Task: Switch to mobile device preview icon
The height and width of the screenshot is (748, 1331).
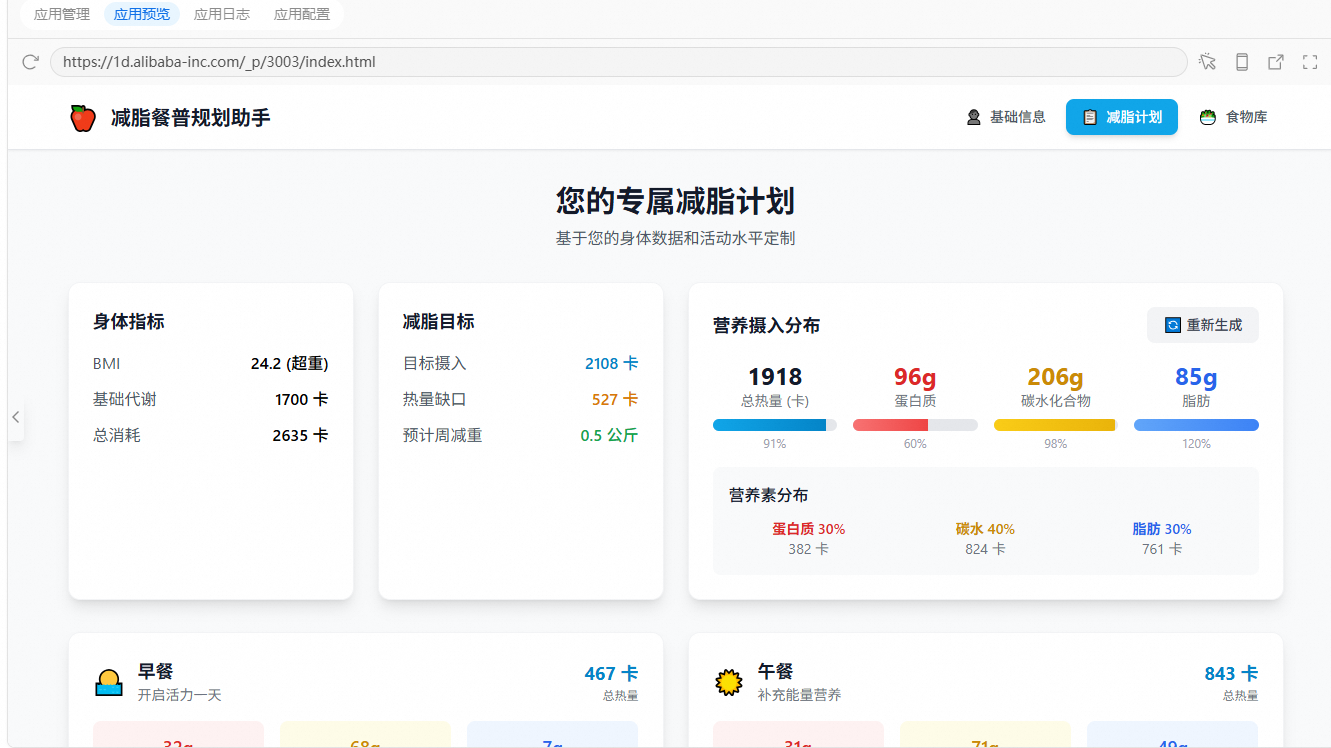Action: click(x=1242, y=62)
